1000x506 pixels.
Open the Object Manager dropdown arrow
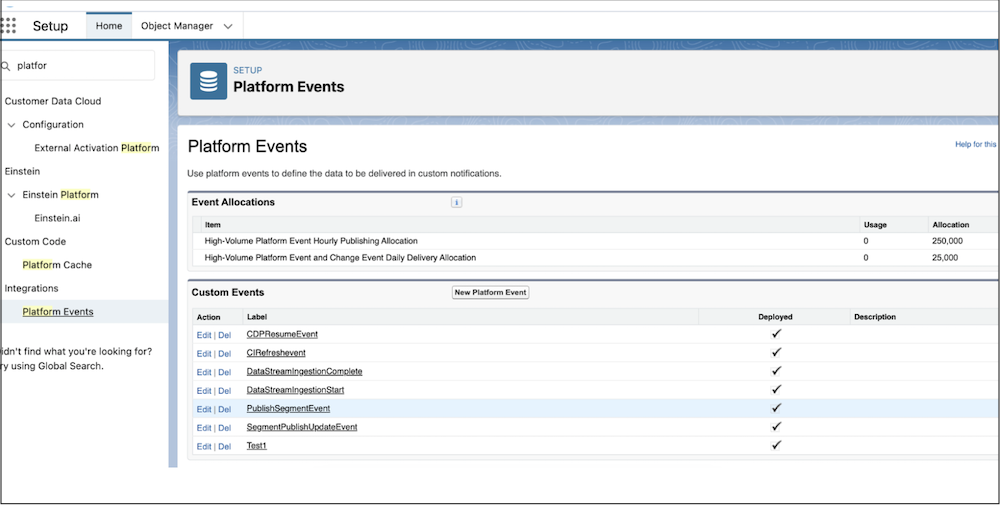pos(228,26)
